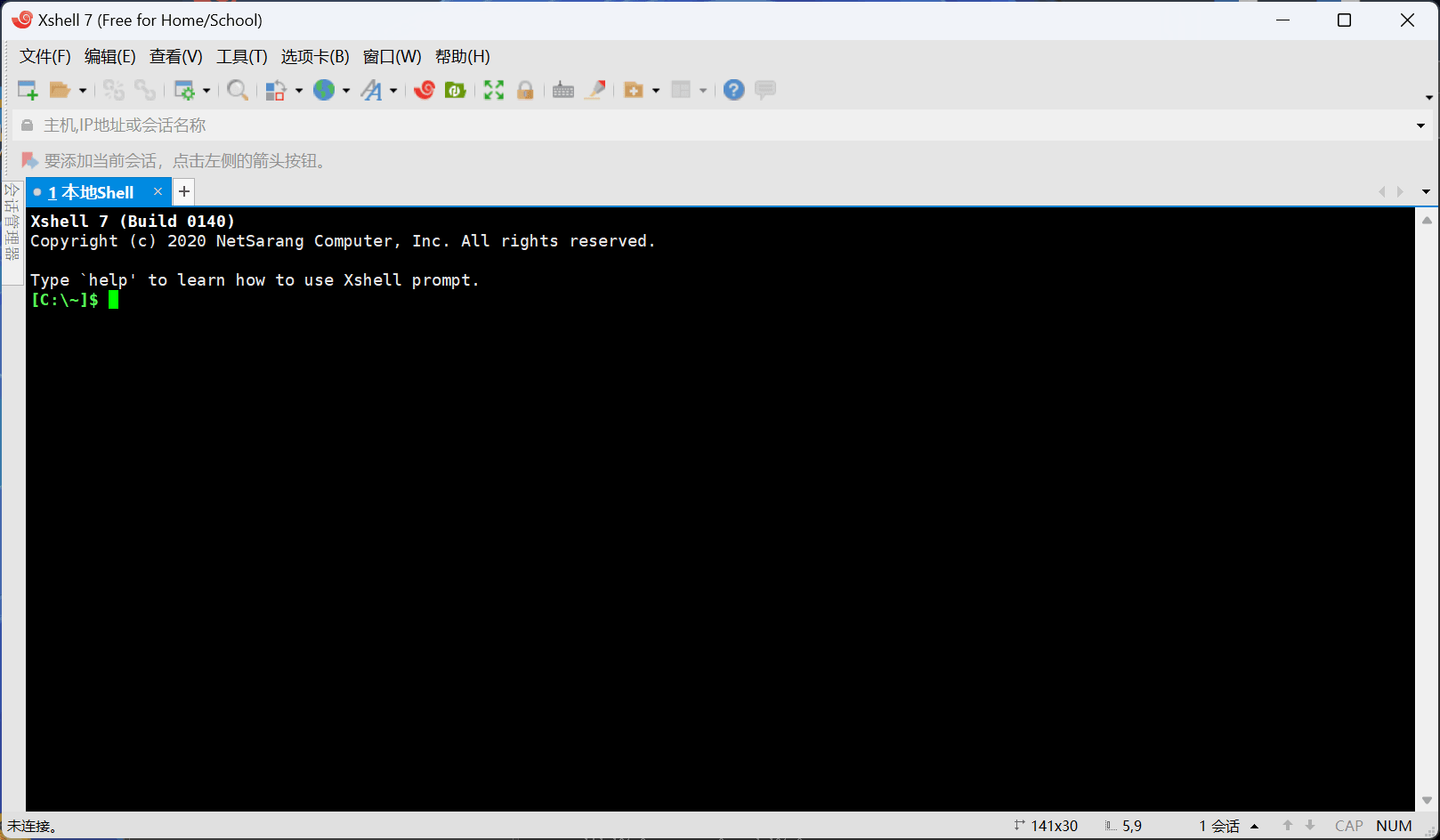The height and width of the screenshot is (840, 1440).
Task: Expand the font dropdown arrow
Action: click(393, 91)
